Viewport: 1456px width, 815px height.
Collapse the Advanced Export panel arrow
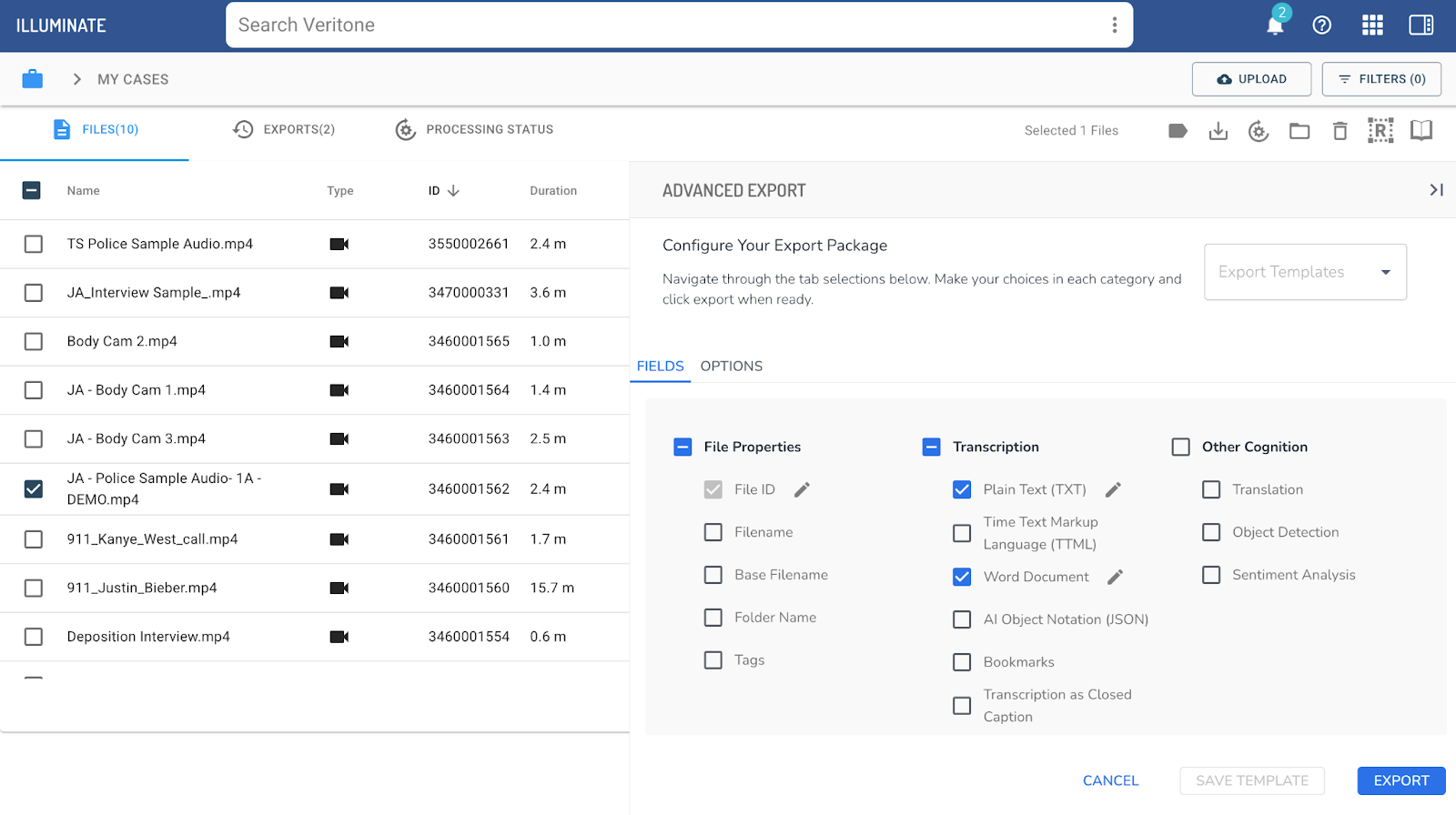coord(1436,190)
